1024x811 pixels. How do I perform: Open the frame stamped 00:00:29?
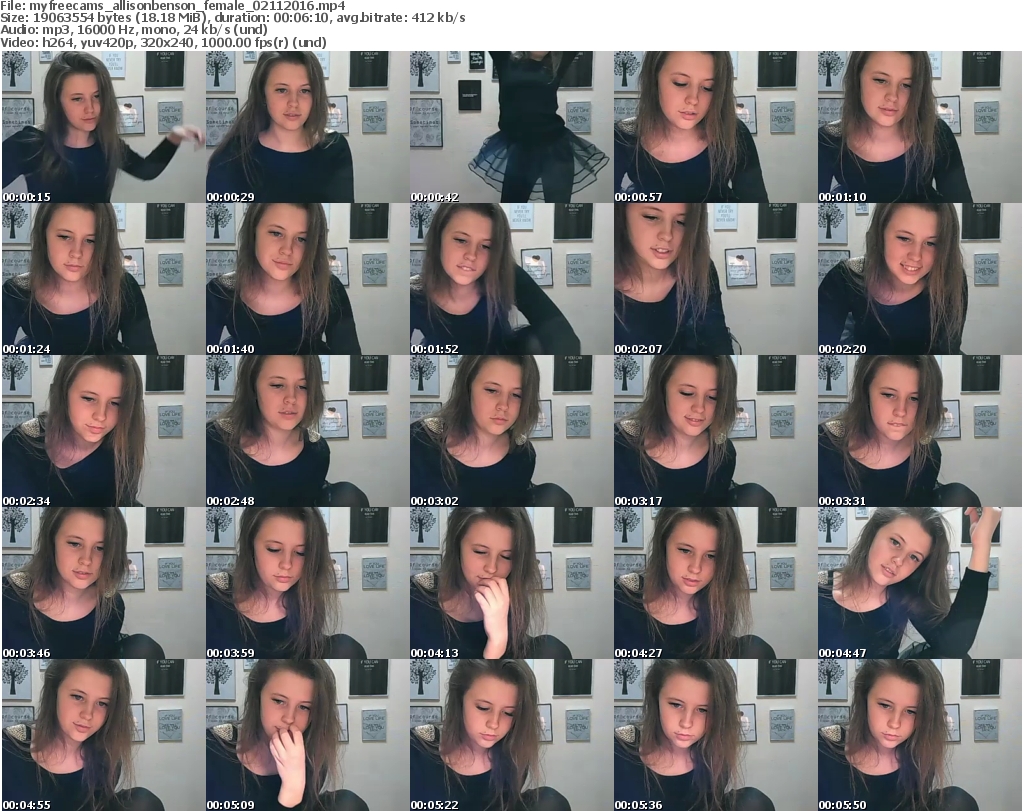tap(307, 127)
